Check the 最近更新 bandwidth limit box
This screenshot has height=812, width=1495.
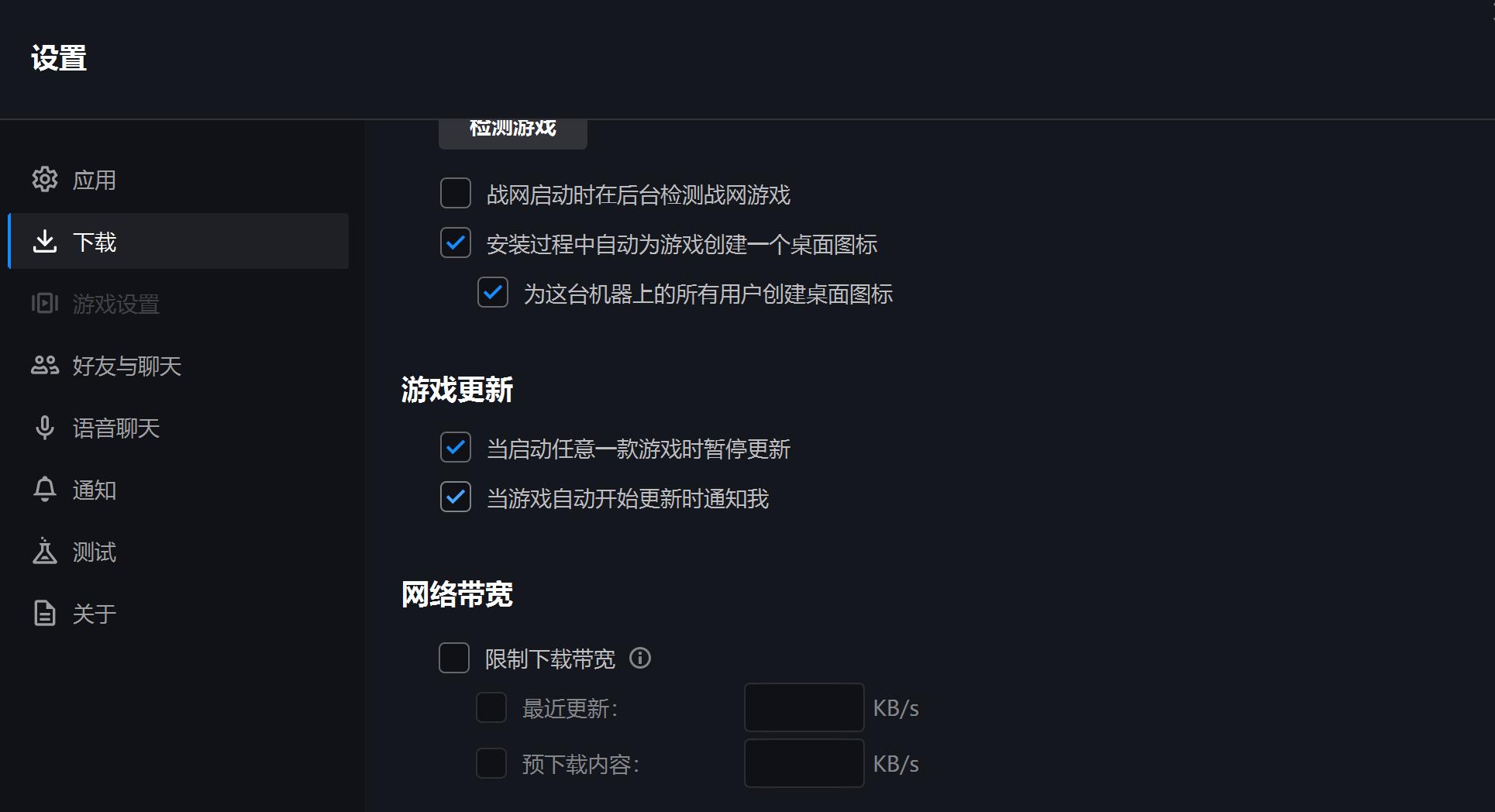491,707
